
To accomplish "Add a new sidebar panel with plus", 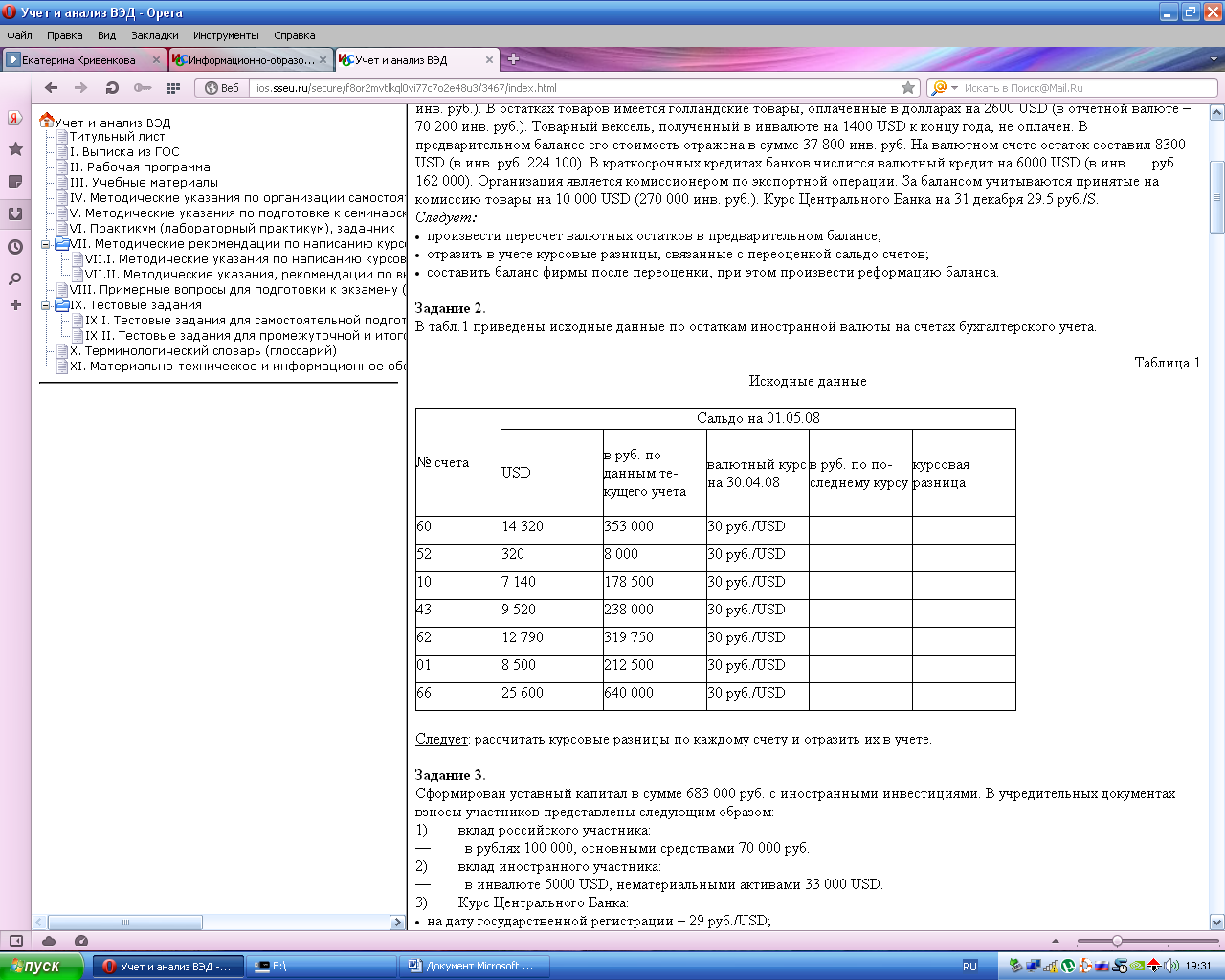I will click(x=15, y=304).
